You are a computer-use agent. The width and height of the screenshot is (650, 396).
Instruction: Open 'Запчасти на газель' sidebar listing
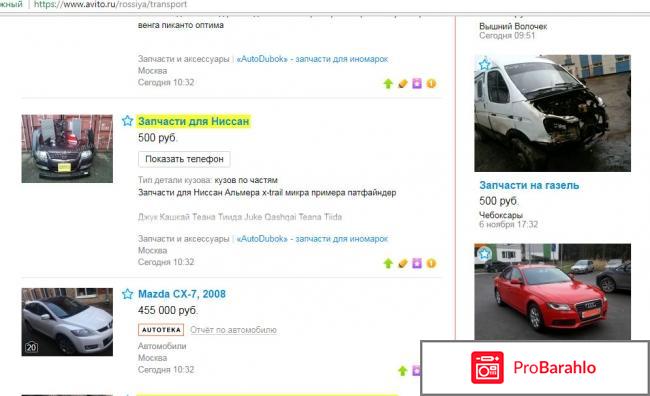[529, 185]
